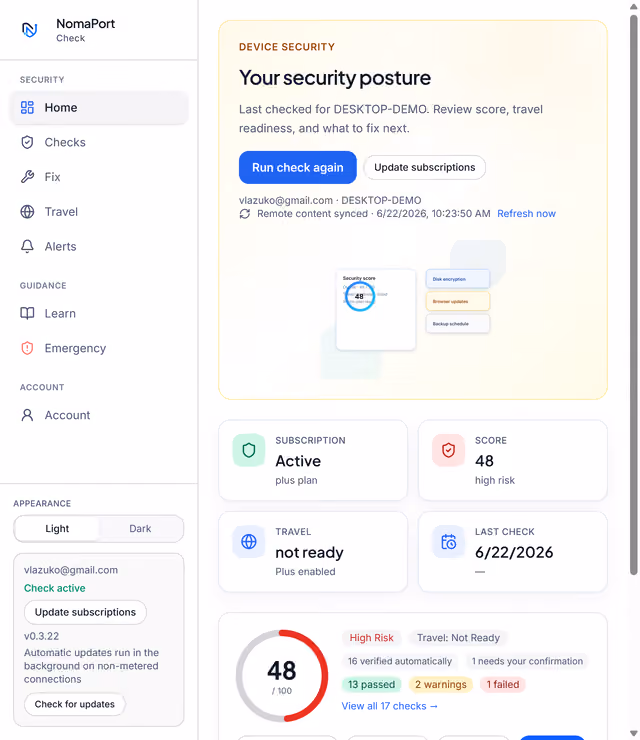Image resolution: width=640 pixels, height=740 pixels.
Task: Open the Alerts page
Action: click(x=99, y=246)
